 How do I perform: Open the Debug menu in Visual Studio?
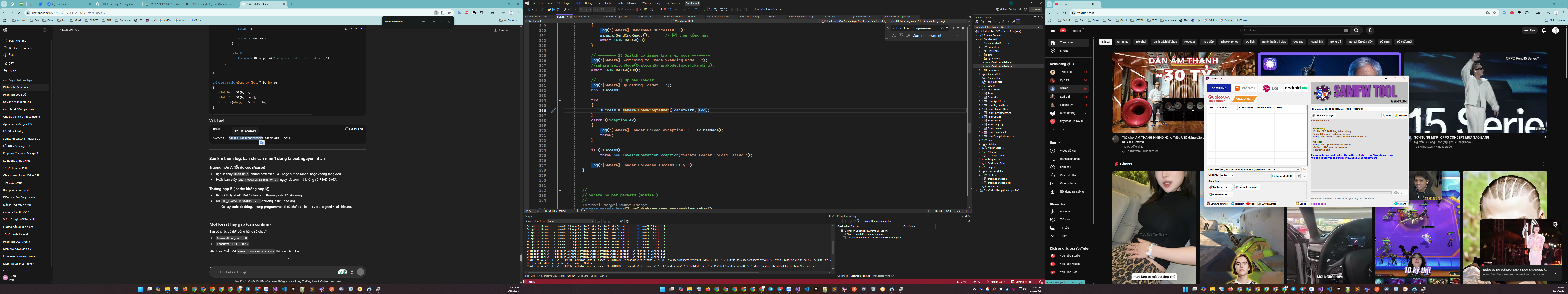coord(589,3)
